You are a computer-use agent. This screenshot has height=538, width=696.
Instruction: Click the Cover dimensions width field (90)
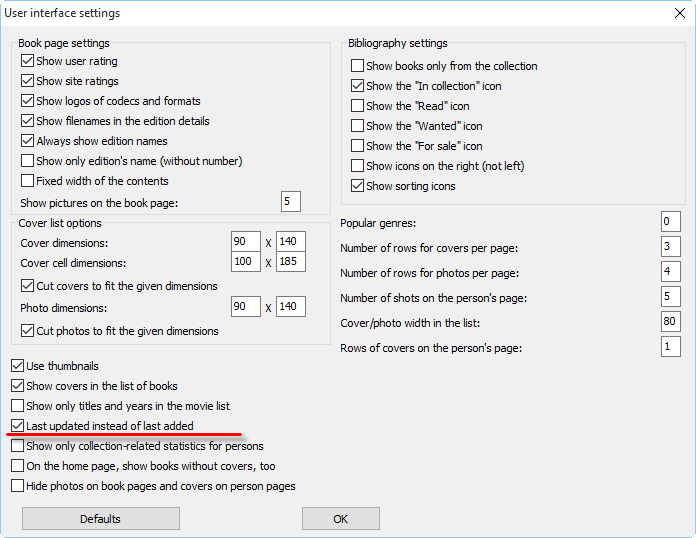(246, 241)
